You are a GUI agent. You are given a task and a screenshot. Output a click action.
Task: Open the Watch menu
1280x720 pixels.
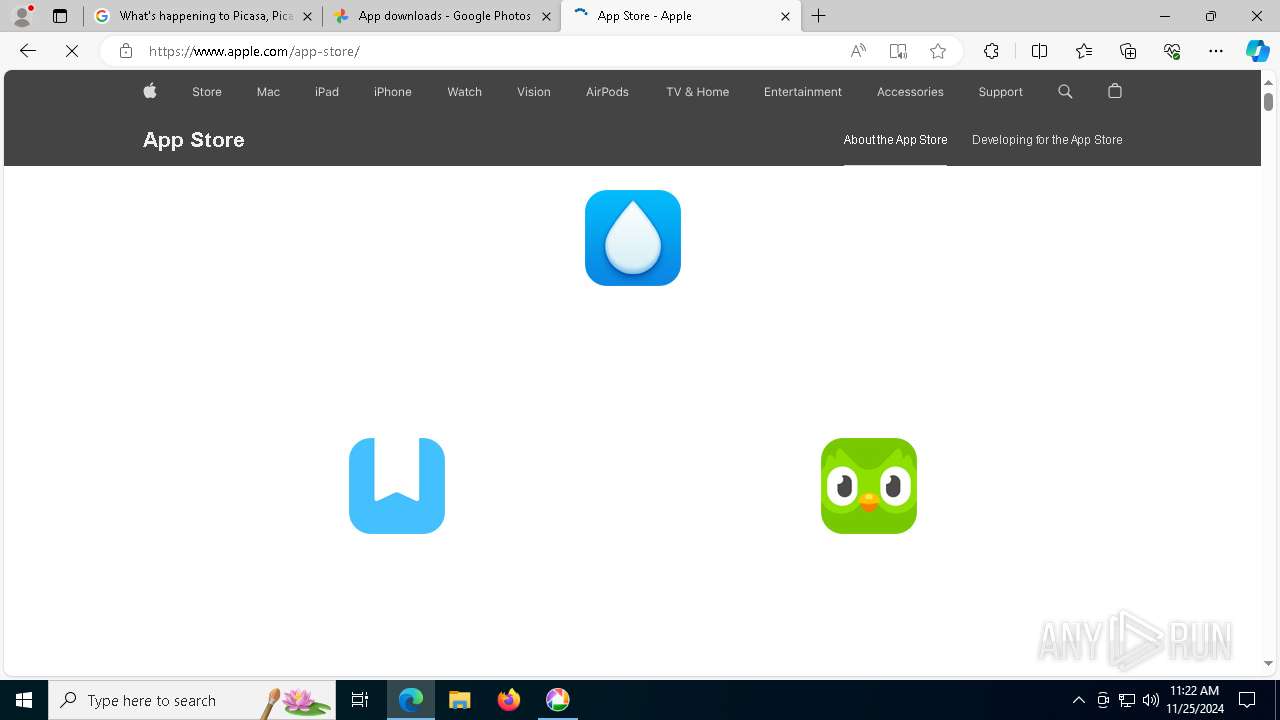[x=464, y=91]
